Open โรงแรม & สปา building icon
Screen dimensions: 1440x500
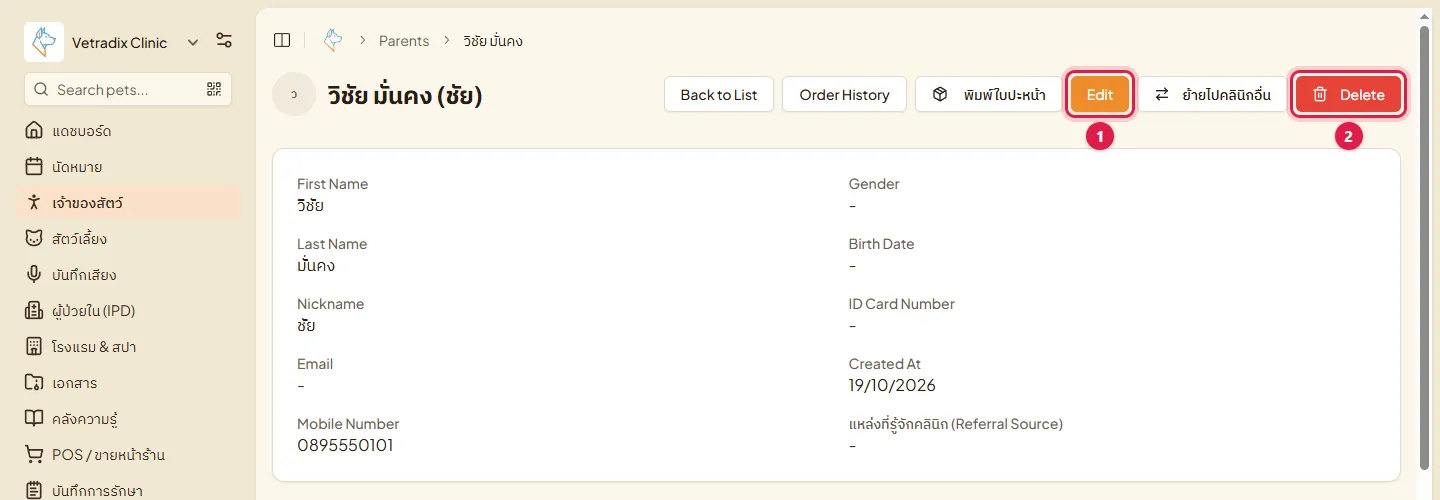tap(34, 347)
